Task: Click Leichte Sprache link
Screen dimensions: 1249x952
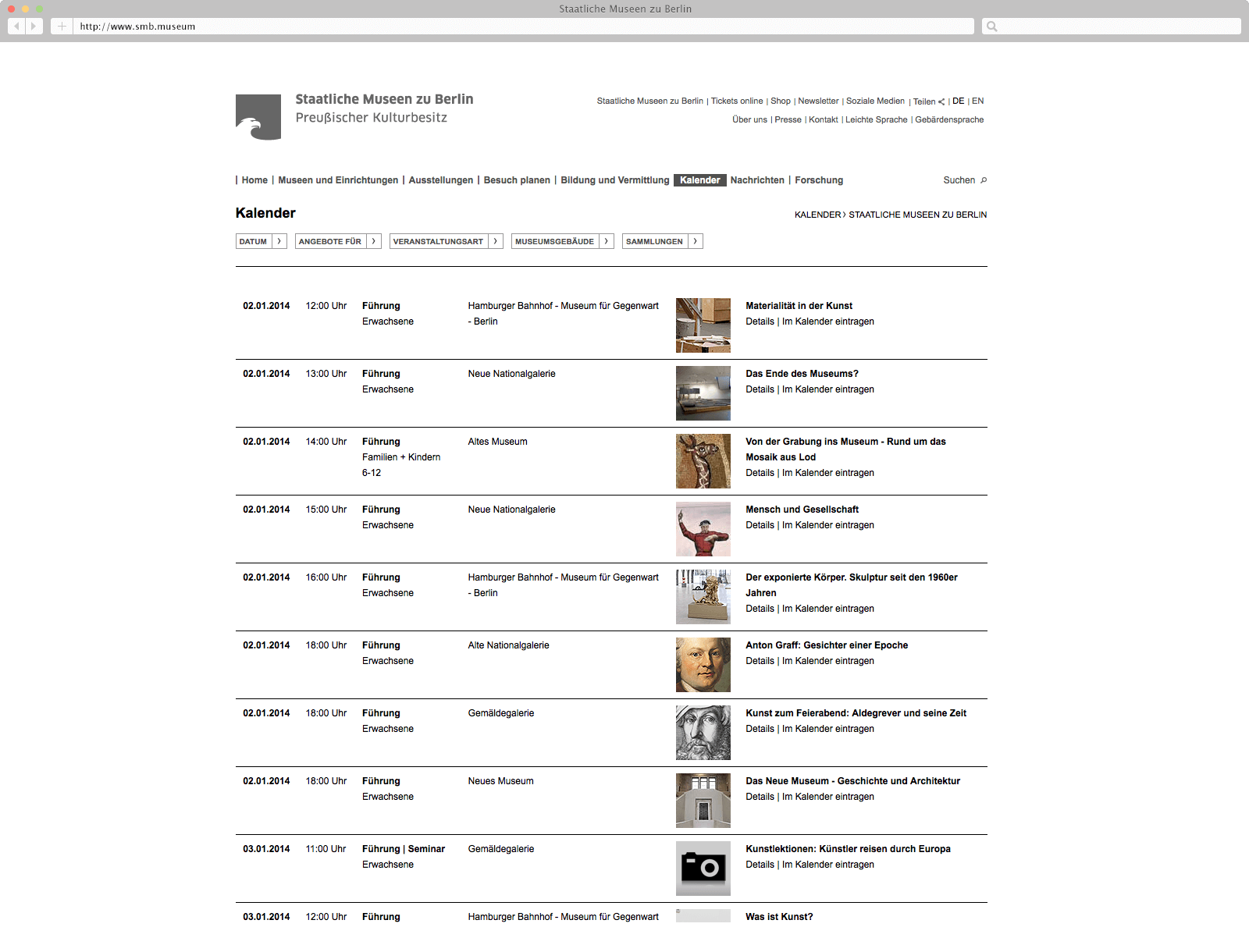Action: pyautogui.click(x=877, y=119)
